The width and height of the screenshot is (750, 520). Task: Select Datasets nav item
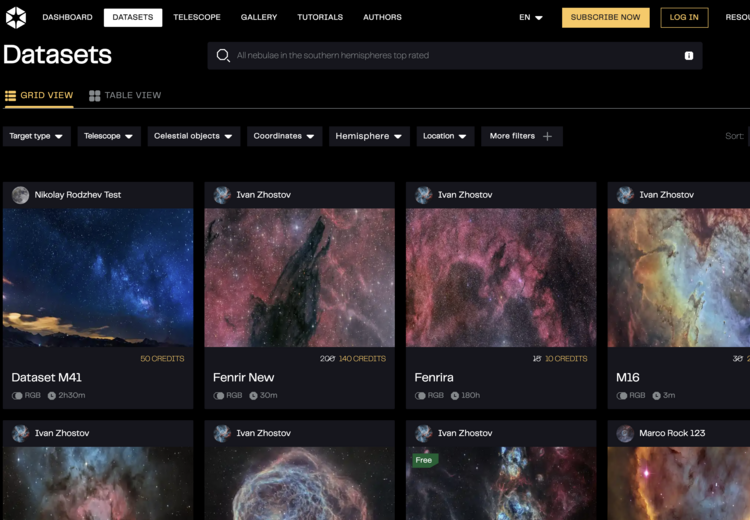(x=133, y=18)
